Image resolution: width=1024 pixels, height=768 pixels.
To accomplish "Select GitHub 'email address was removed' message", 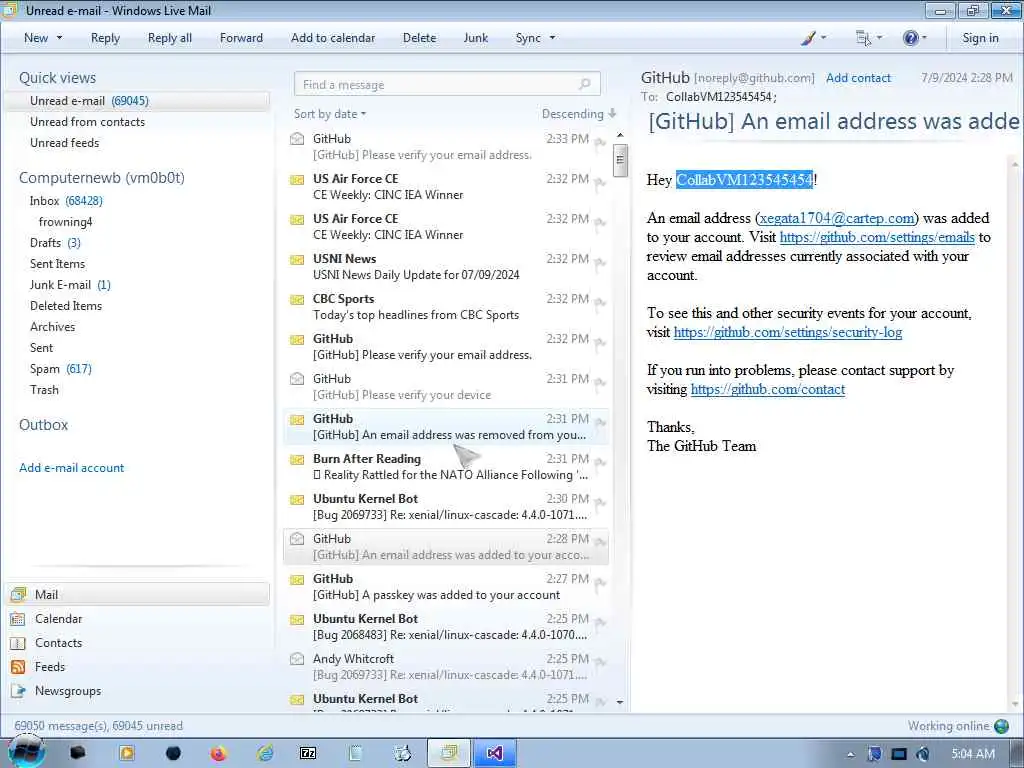I will pyautogui.click(x=446, y=426).
